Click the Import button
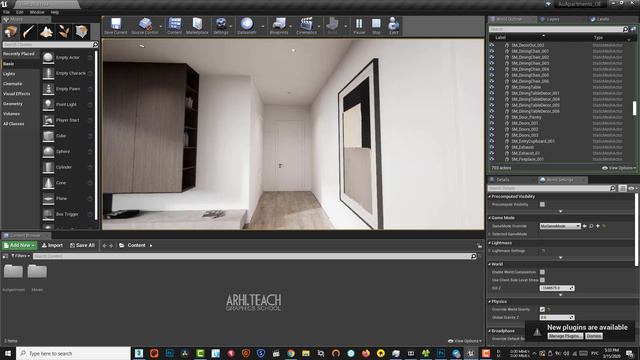This screenshot has height=360, width=640. coord(52,245)
